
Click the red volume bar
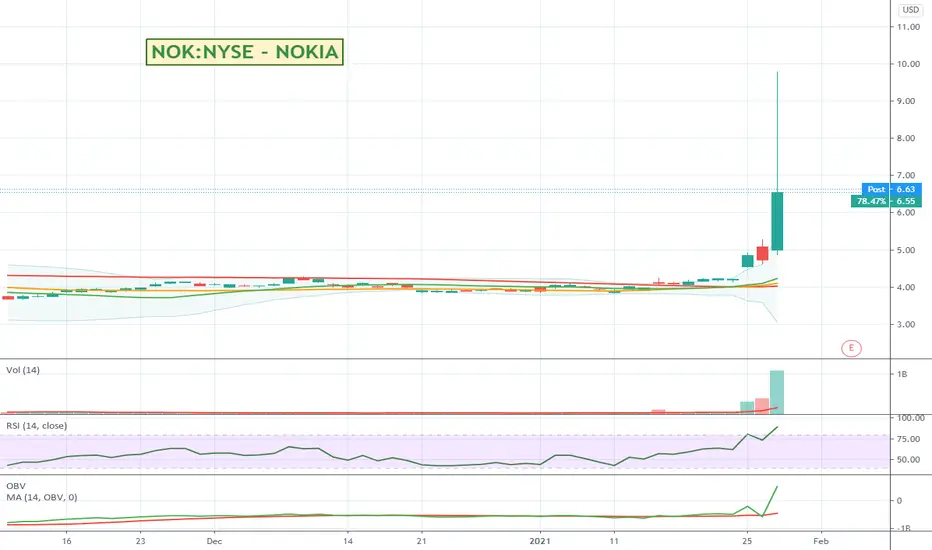[762, 406]
